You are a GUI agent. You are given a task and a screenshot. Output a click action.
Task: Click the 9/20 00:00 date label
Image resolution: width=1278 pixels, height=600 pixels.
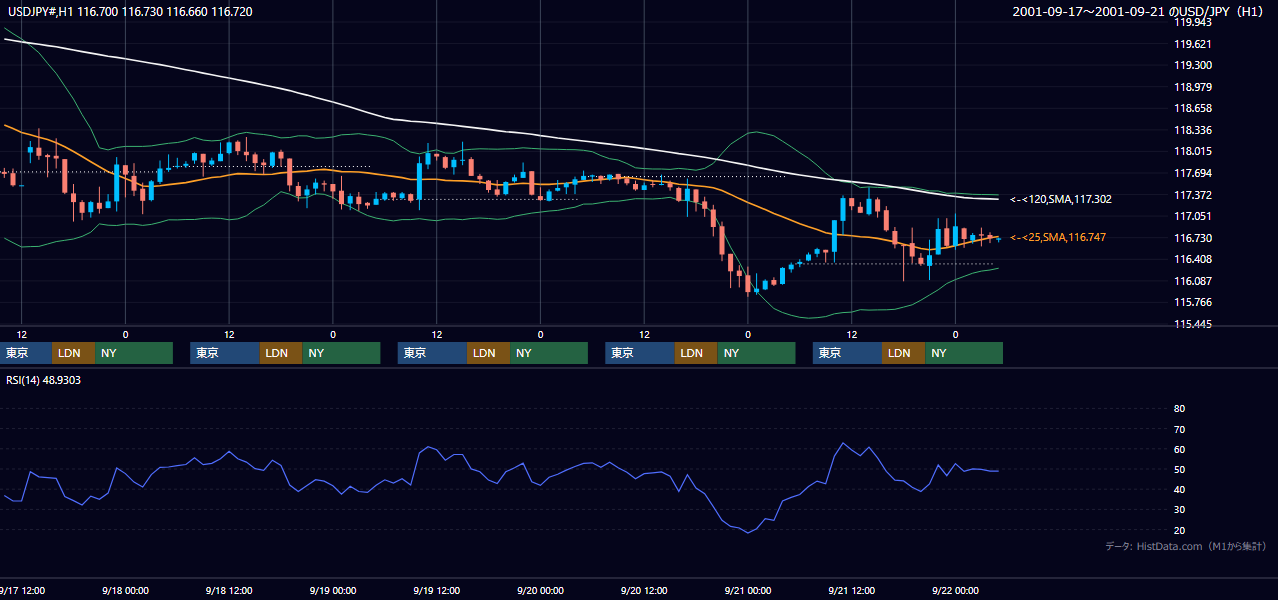tap(540, 591)
